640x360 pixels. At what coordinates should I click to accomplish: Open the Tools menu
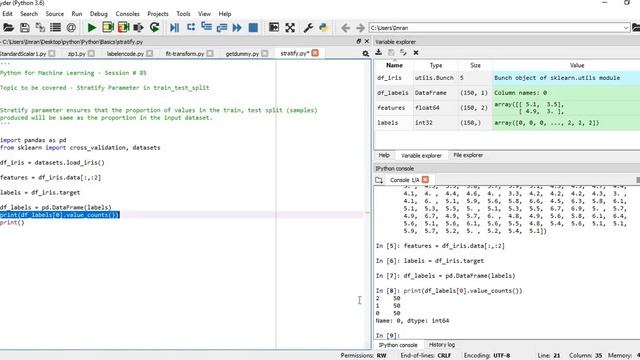[183, 13]
